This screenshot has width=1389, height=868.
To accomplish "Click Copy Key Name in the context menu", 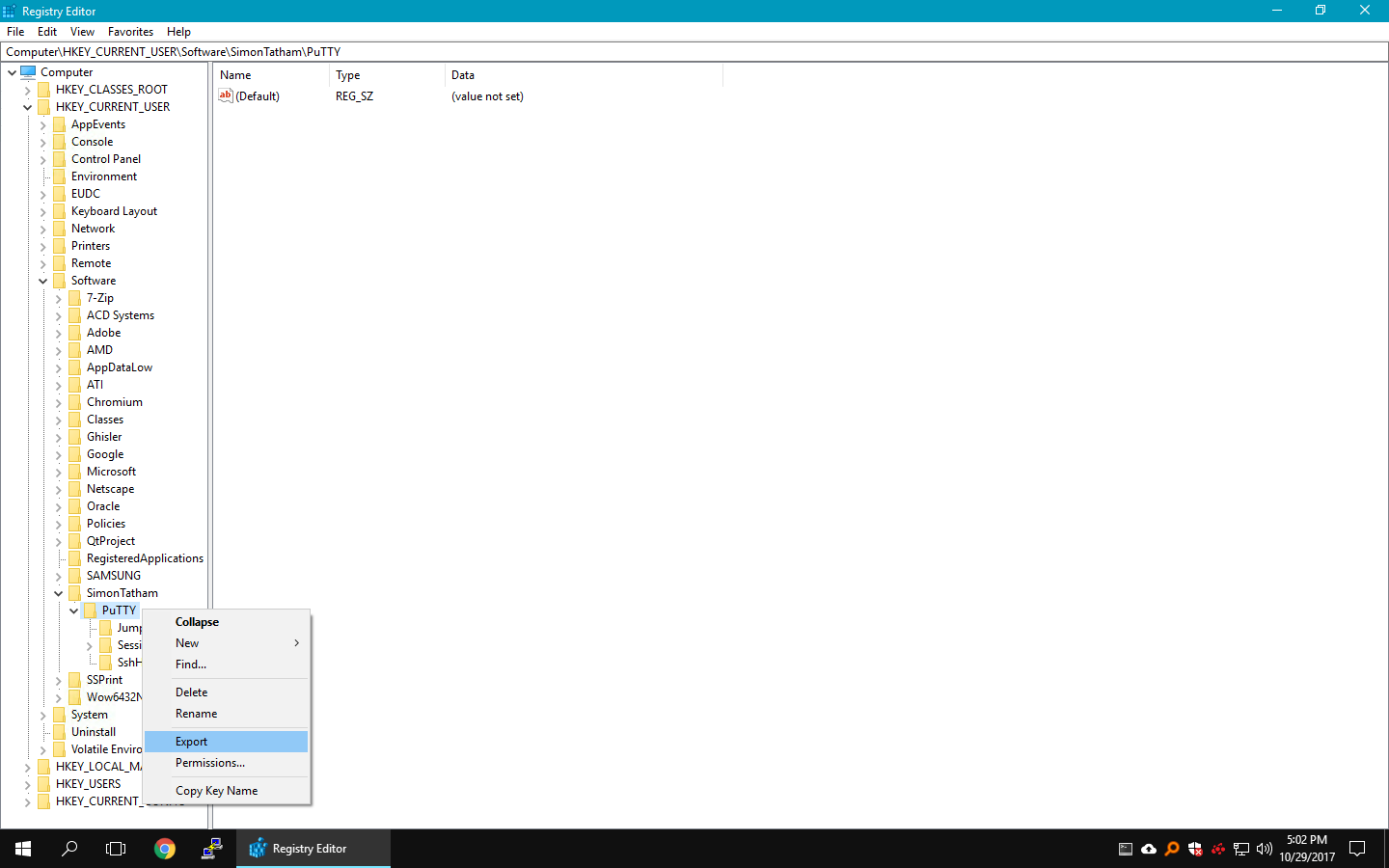I will pyautogui.click(x=226, y=791).
